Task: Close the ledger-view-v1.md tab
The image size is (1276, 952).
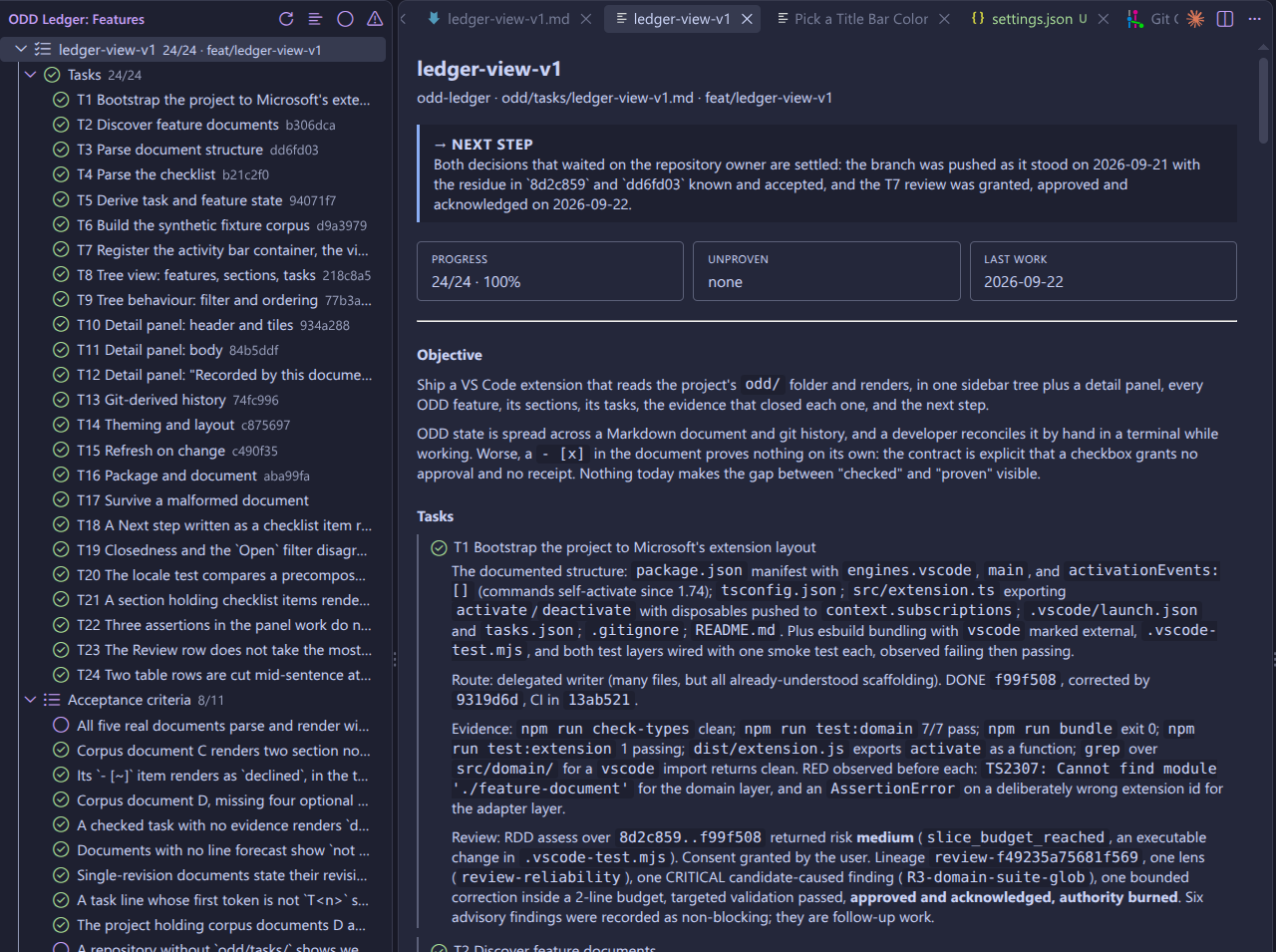Action: (586, 19)
